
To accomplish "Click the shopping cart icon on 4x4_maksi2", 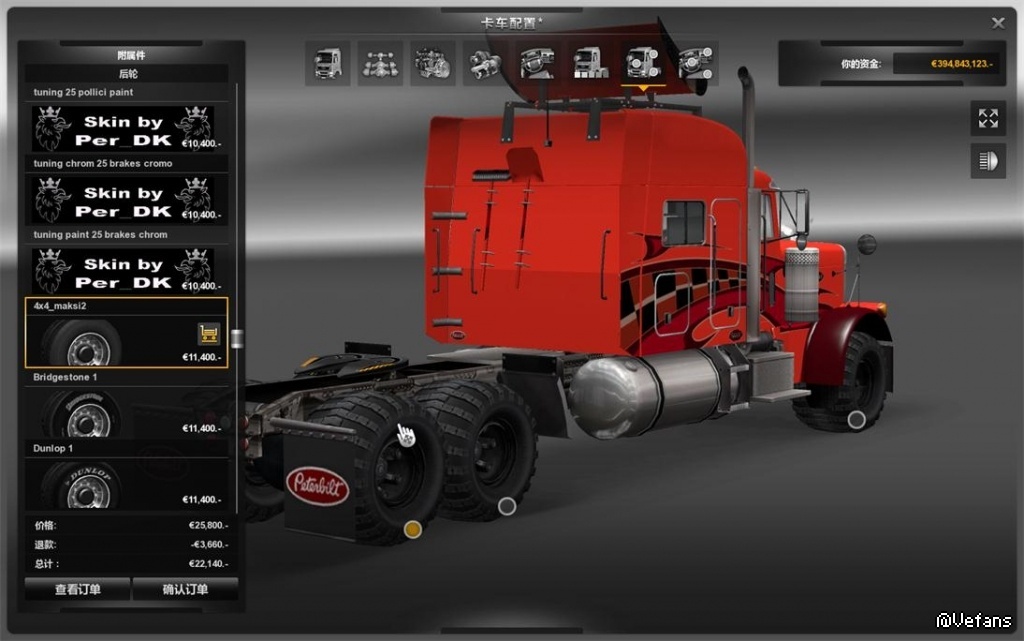I will [208, 334].
